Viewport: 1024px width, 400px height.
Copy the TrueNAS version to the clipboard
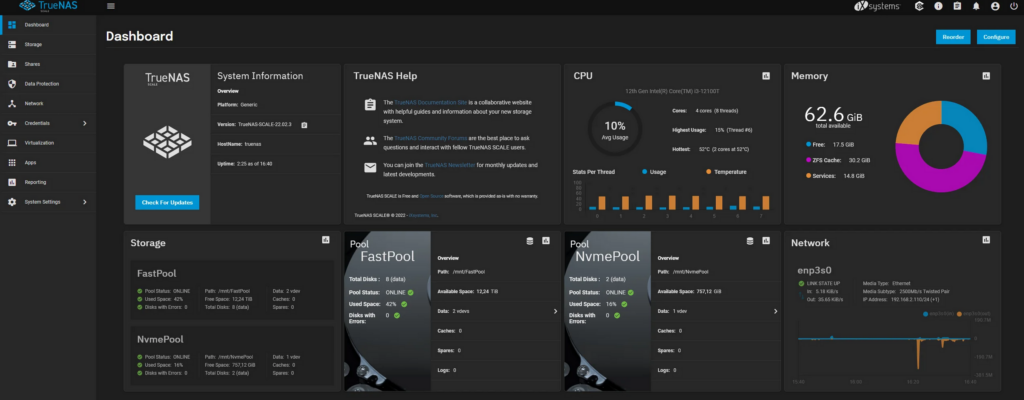(304, 124)
